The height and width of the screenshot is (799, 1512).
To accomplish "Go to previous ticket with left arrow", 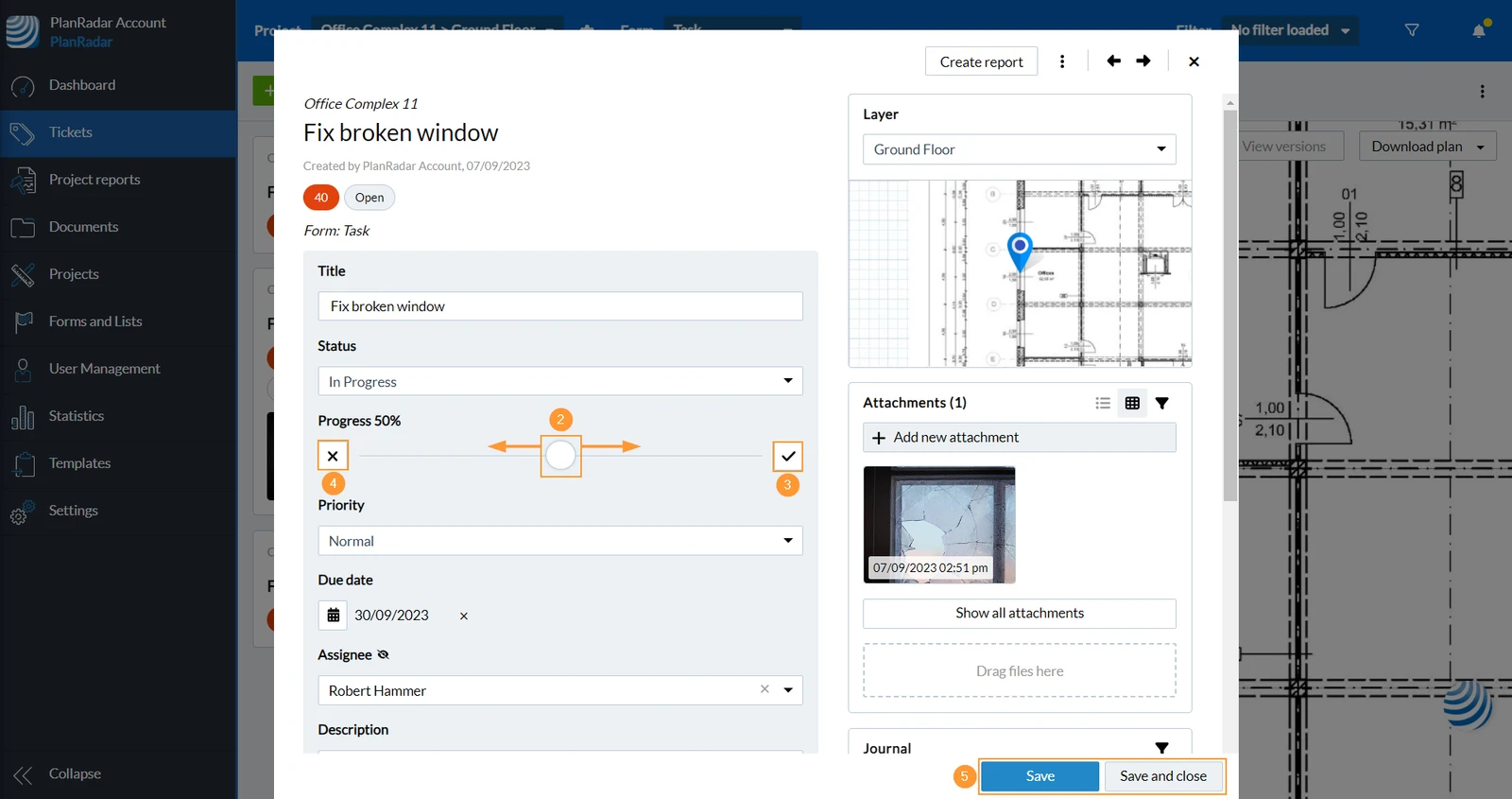I will coord(1113,61).
